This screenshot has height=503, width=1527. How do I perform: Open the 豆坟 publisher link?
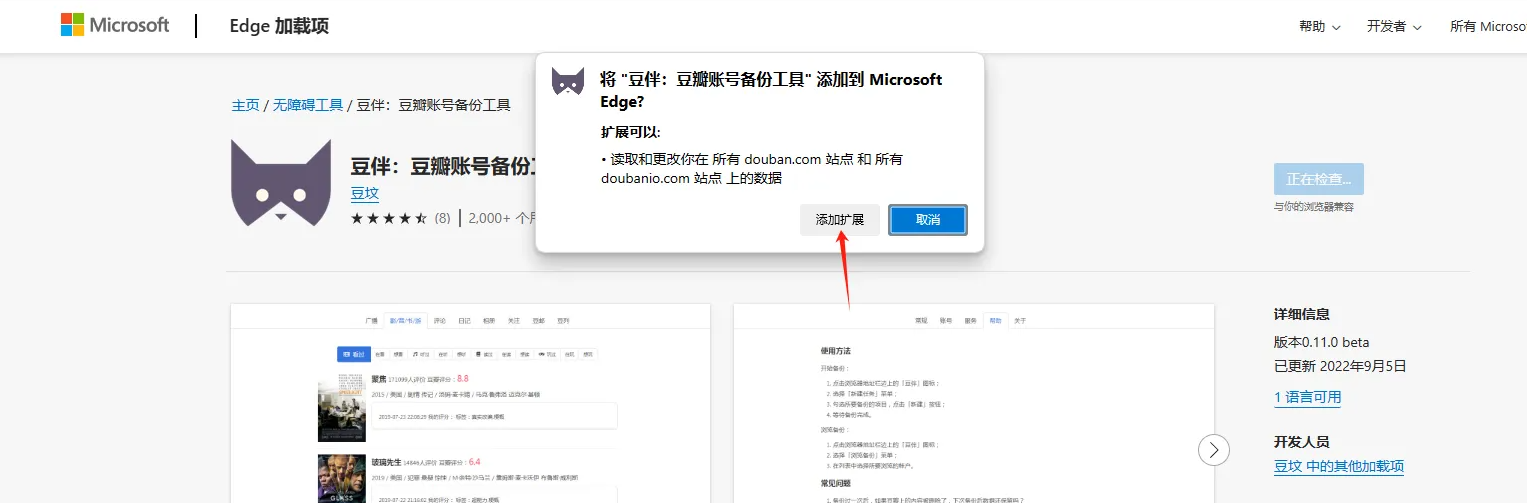[x=364, y=193]
